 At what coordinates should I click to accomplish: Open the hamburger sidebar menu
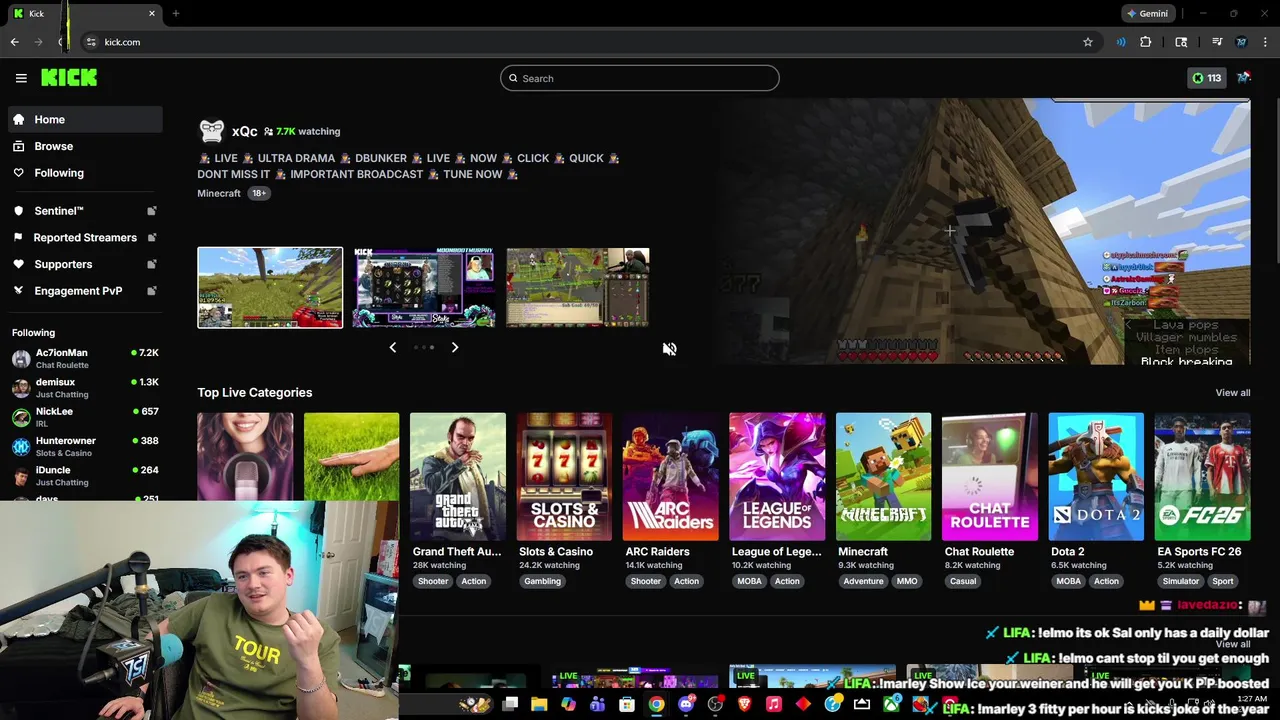(21, 78)
